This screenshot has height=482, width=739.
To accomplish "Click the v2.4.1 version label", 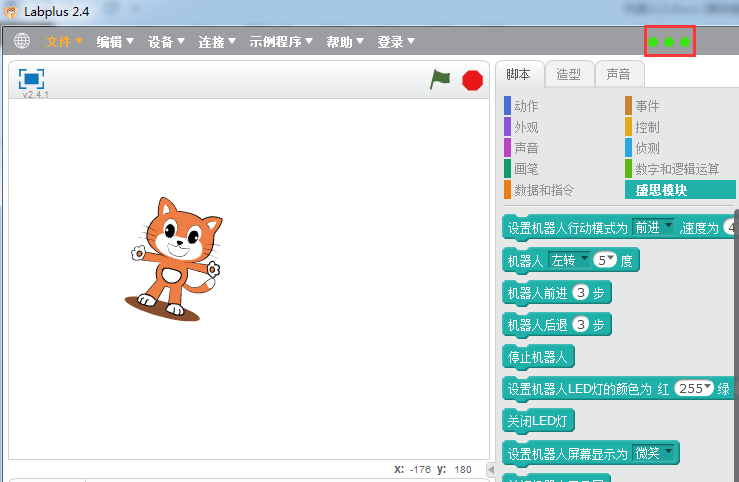I will 35,94.
